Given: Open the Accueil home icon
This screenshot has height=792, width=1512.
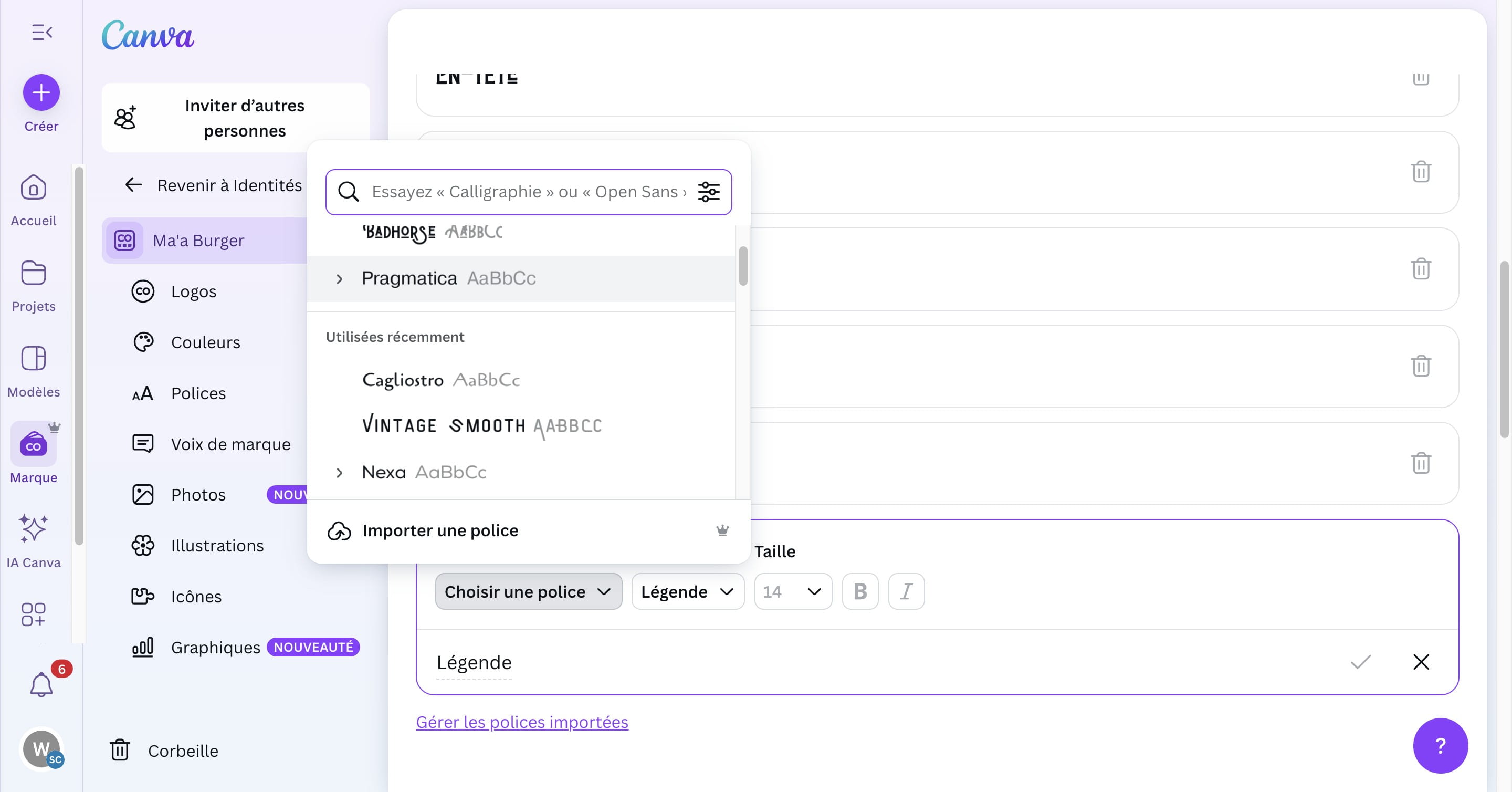Looking at the screenshot, I should pos(34,188).
